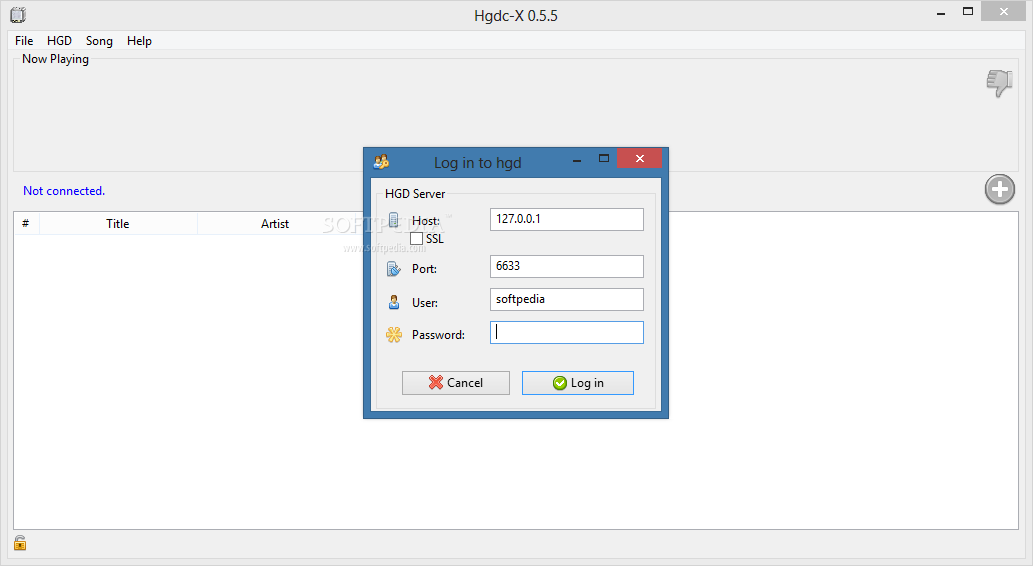Click the # column header
Image resolution: width=1033 pixels, height=566 pixels.
(x=26, y=223)
